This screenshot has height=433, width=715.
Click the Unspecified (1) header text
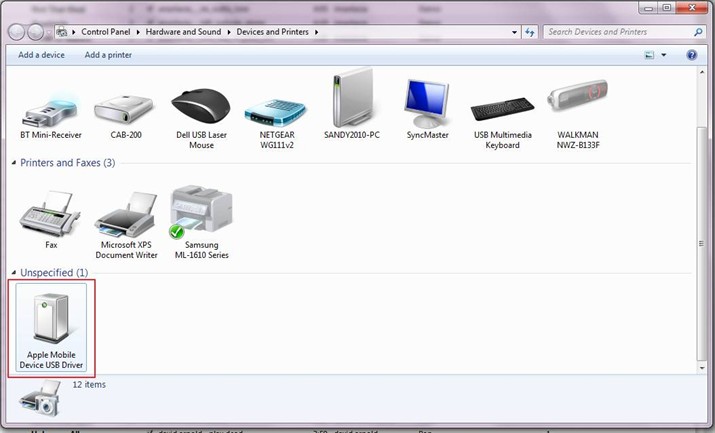pyautogui.click(x=54, y=273)
